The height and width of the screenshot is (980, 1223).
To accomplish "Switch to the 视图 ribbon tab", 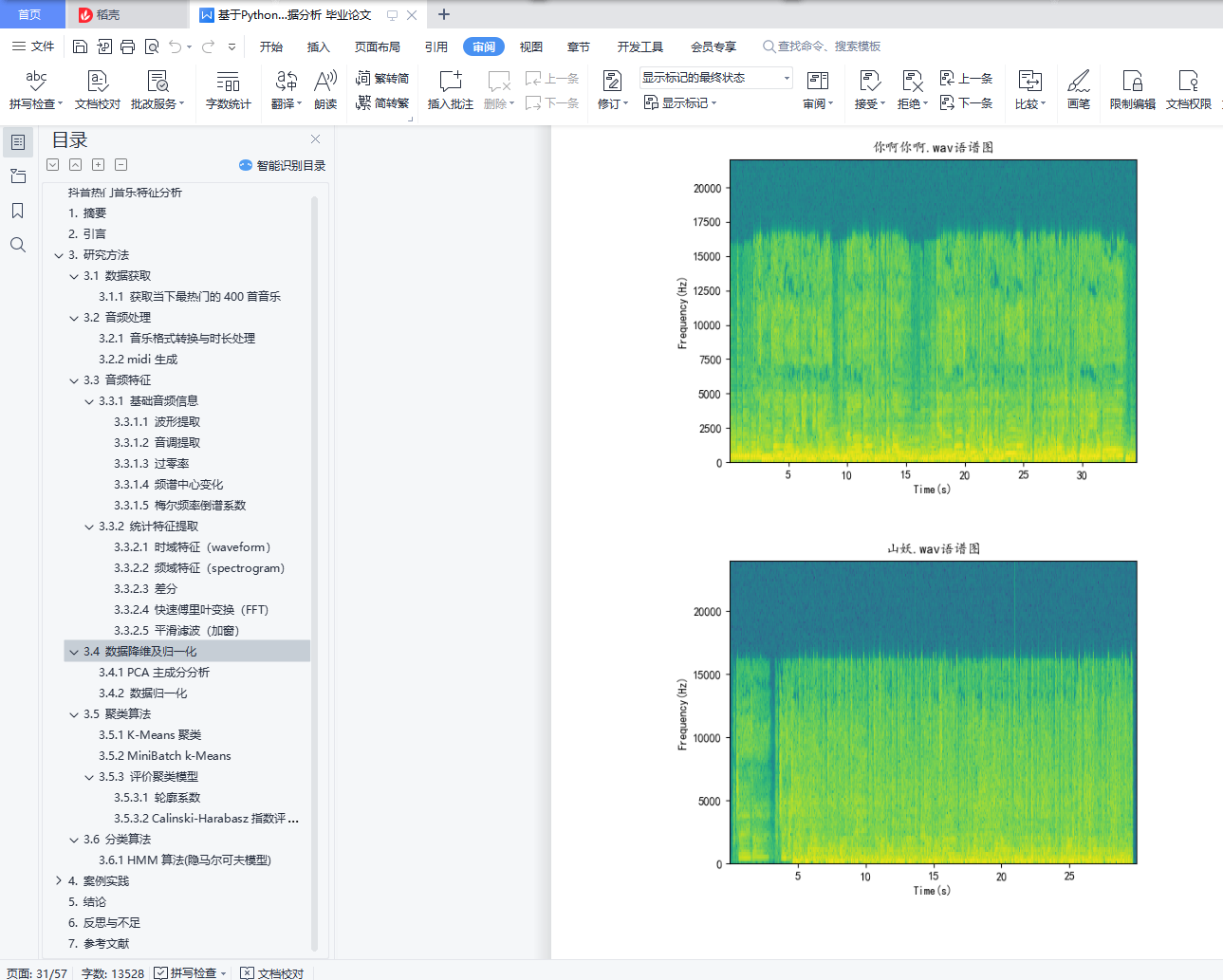I will 531,46.
